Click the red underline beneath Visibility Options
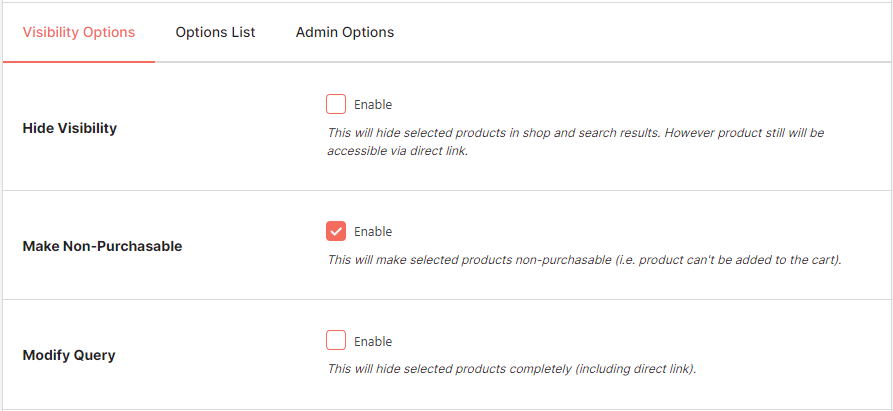The image size is (893, 411). (x=79, y=62)
